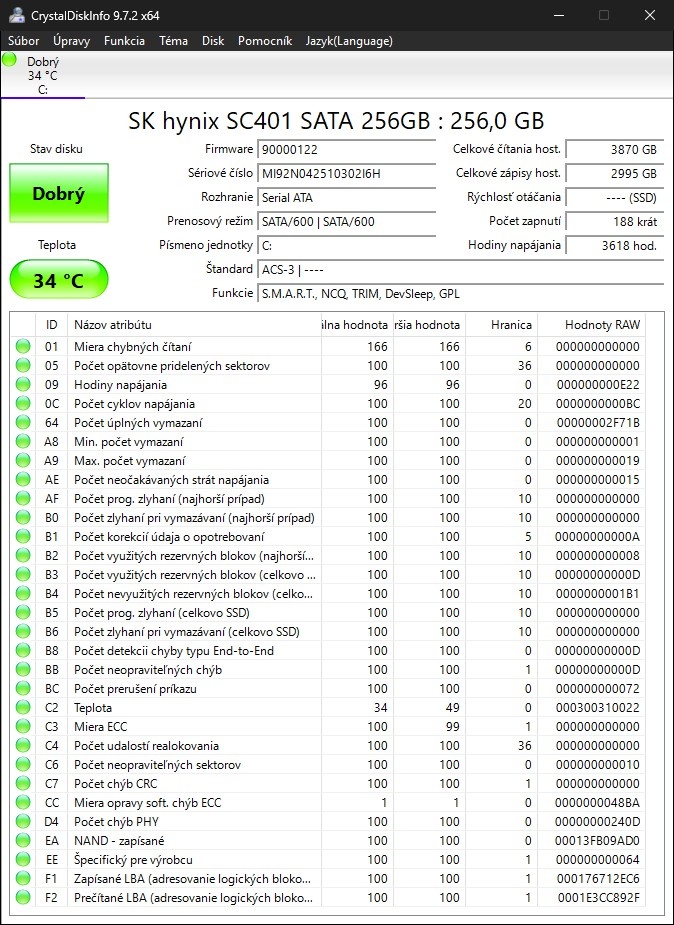
Task: Click status icon of Počet chýb CRC row
Action: point(23,783)
